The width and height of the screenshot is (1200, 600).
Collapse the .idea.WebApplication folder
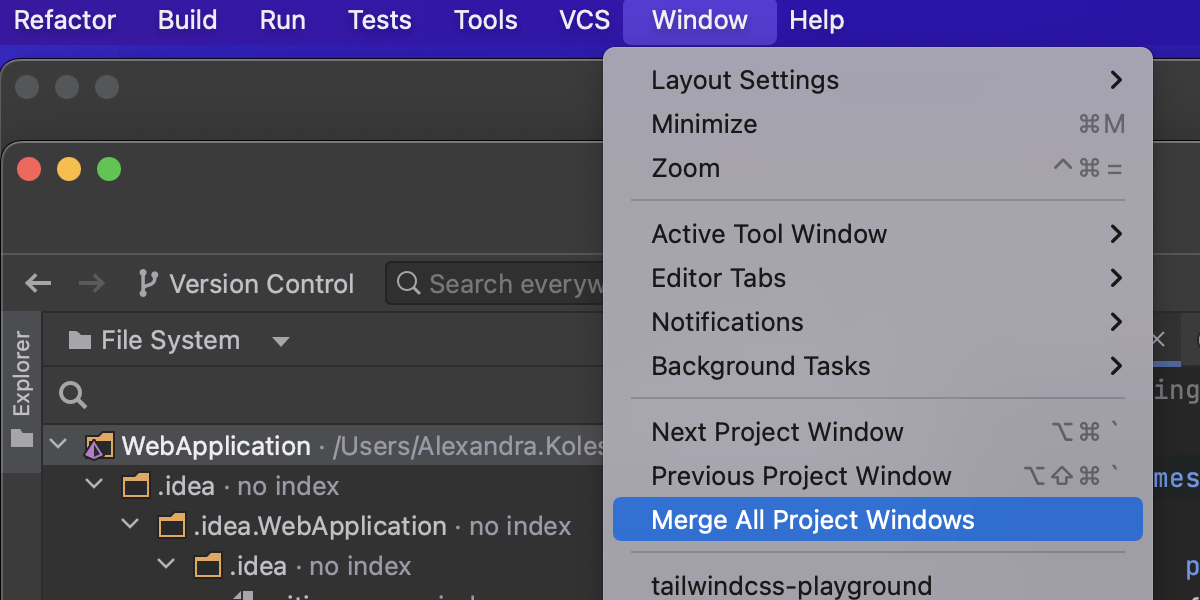coord(131,526)
